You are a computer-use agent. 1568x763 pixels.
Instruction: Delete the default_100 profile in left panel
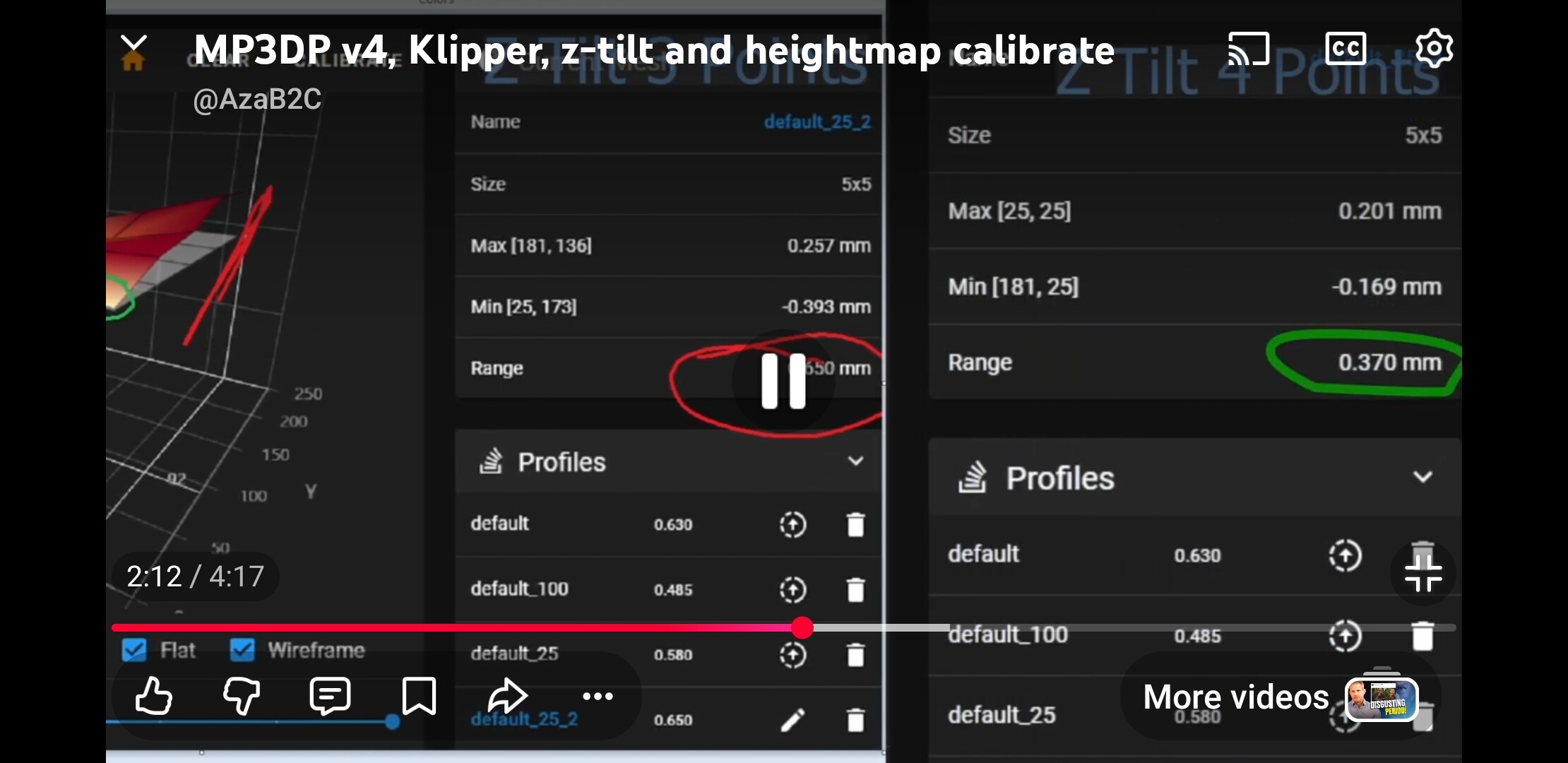click(x=855, y=589)
